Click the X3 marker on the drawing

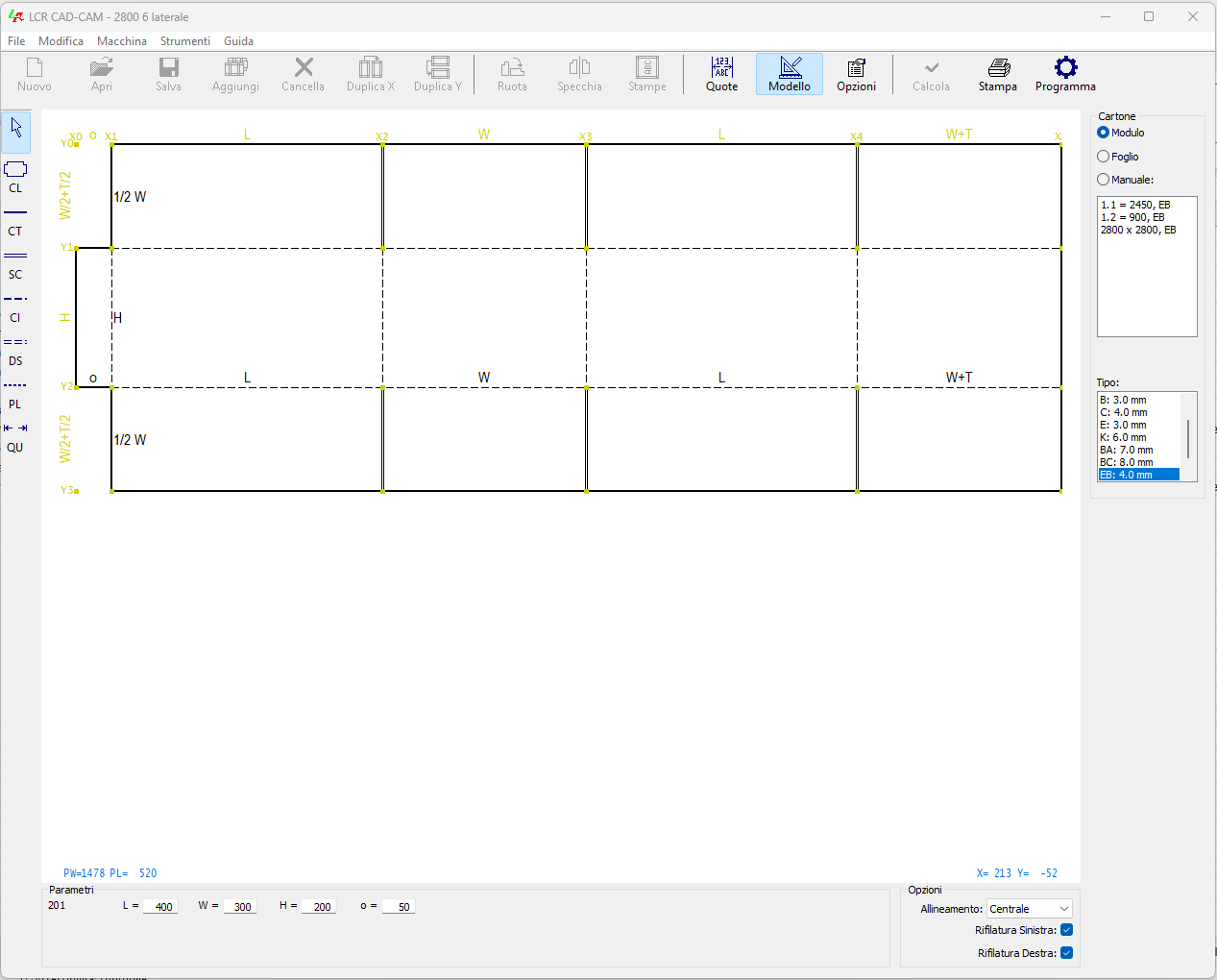coord(586,136)
